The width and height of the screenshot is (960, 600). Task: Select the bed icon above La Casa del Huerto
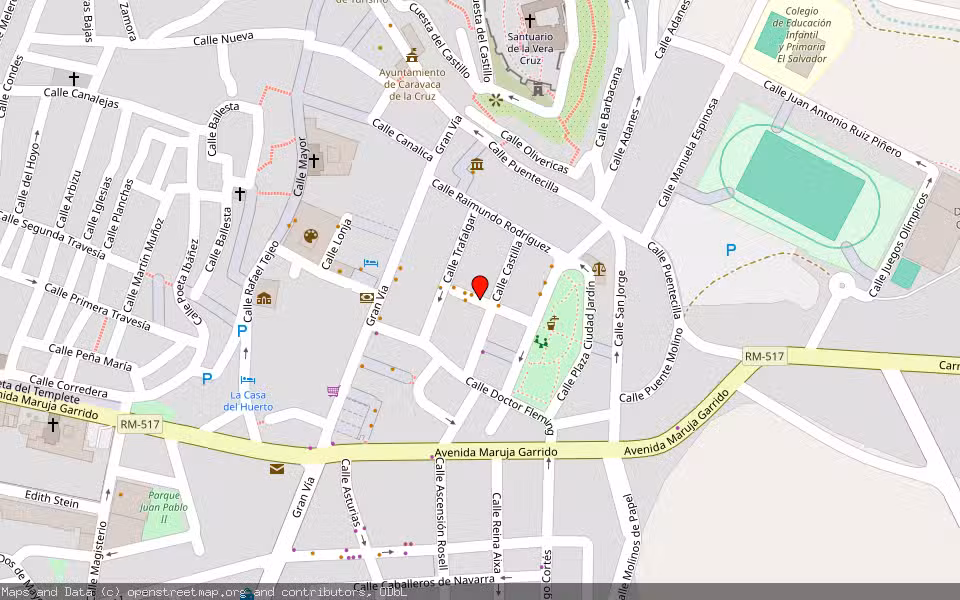click(x=248, y=380)
